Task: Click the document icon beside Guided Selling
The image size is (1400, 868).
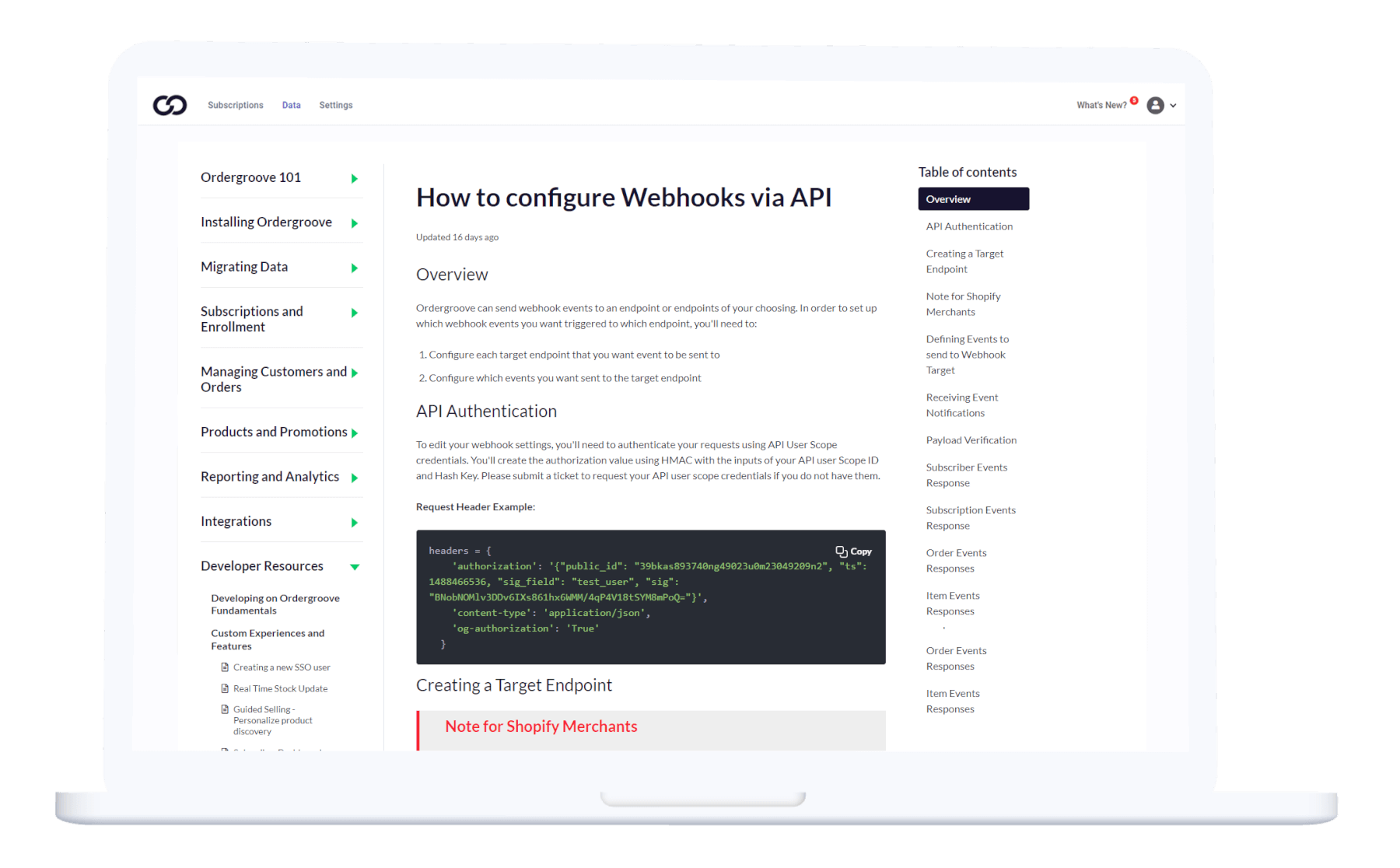Action: 225,709
